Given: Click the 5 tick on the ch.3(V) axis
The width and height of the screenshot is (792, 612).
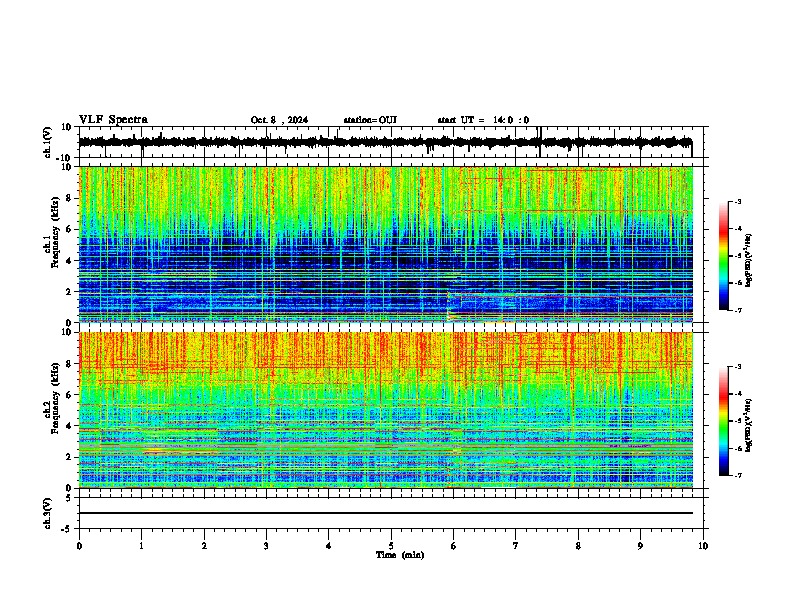Looking at the screenshot, I should coord(69,497).
